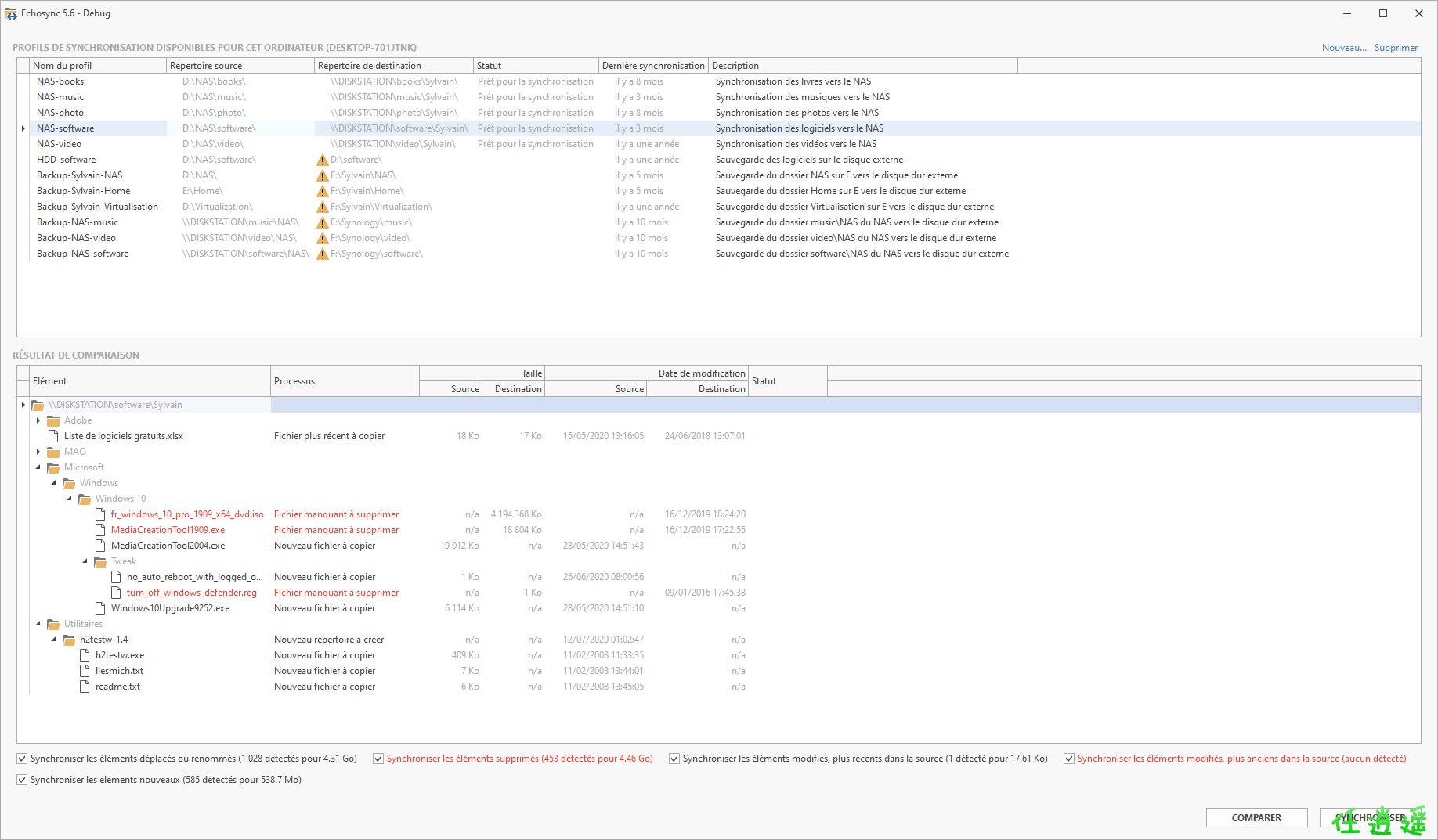Collapse the Utilitaires folder node
The width and height of the screenshot is (1438, 840).
(38, 624)
